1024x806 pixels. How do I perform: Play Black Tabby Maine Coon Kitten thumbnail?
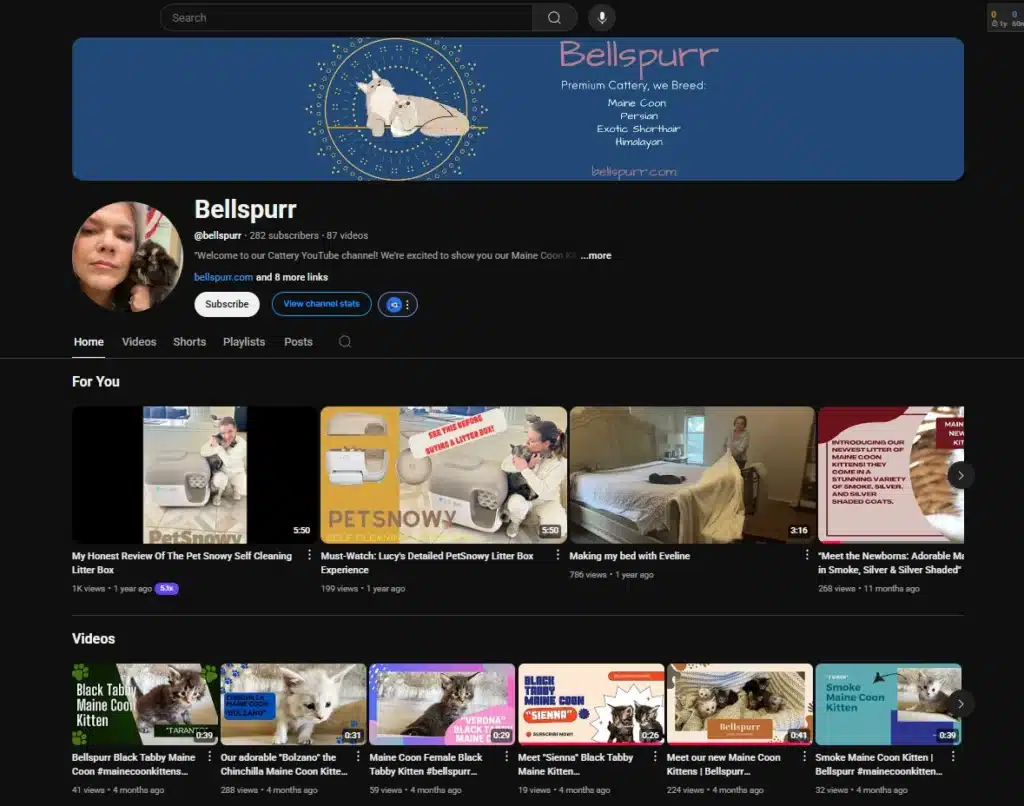click(x=145, y=704)
